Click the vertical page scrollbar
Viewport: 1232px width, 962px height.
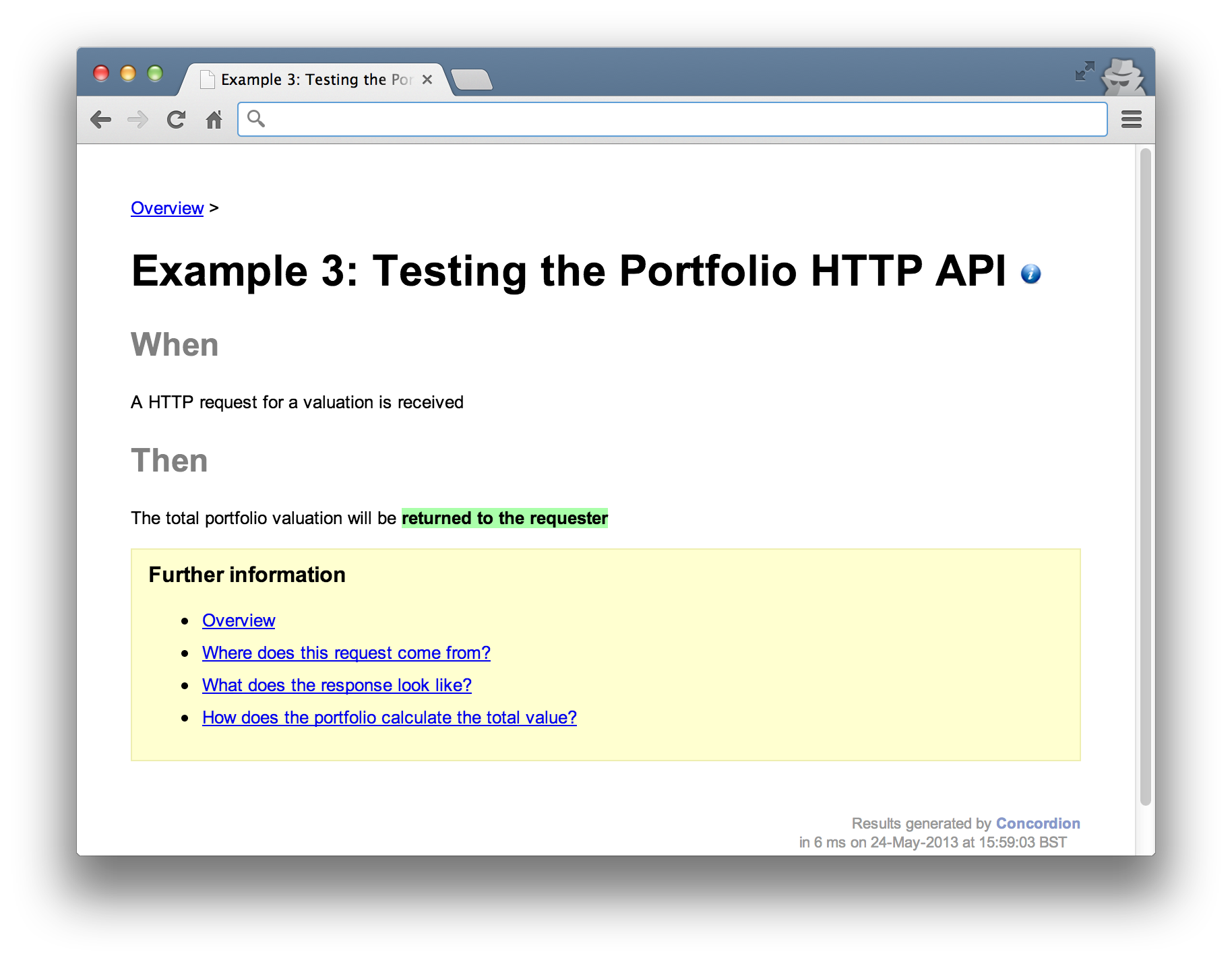pos(1144,472)
